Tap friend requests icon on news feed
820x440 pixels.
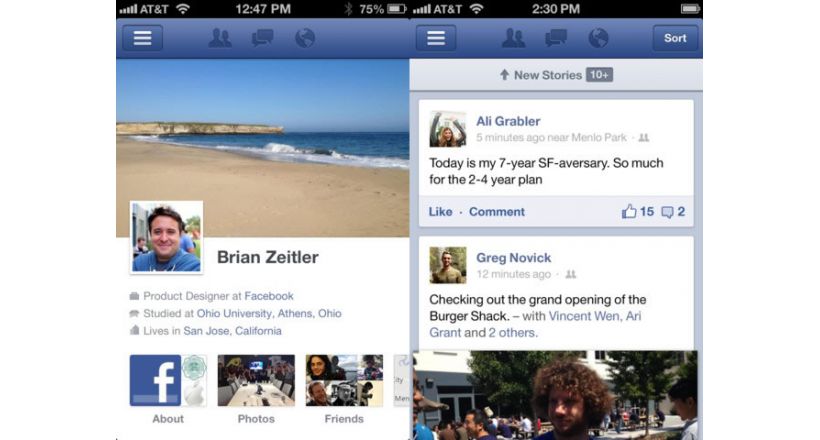pos(514,38)
